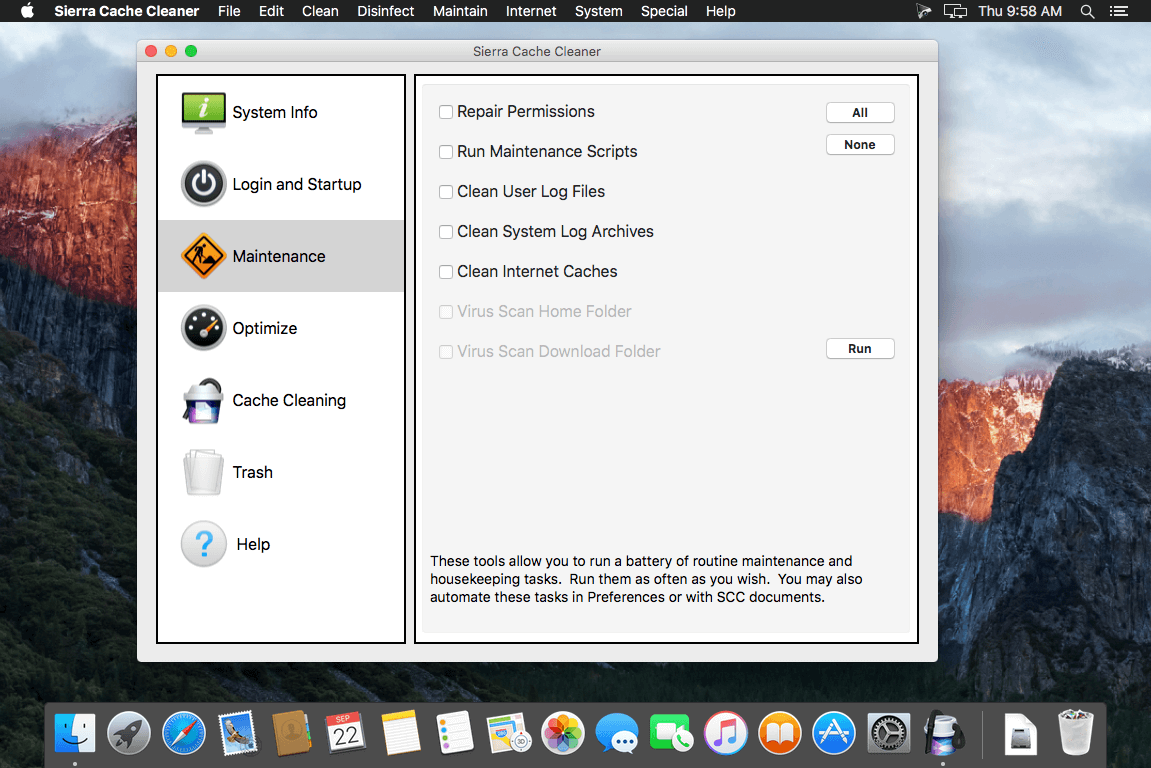Open Photos pinwheel in the Dock
1151x768 pixels.
click(x=562, y=733)
